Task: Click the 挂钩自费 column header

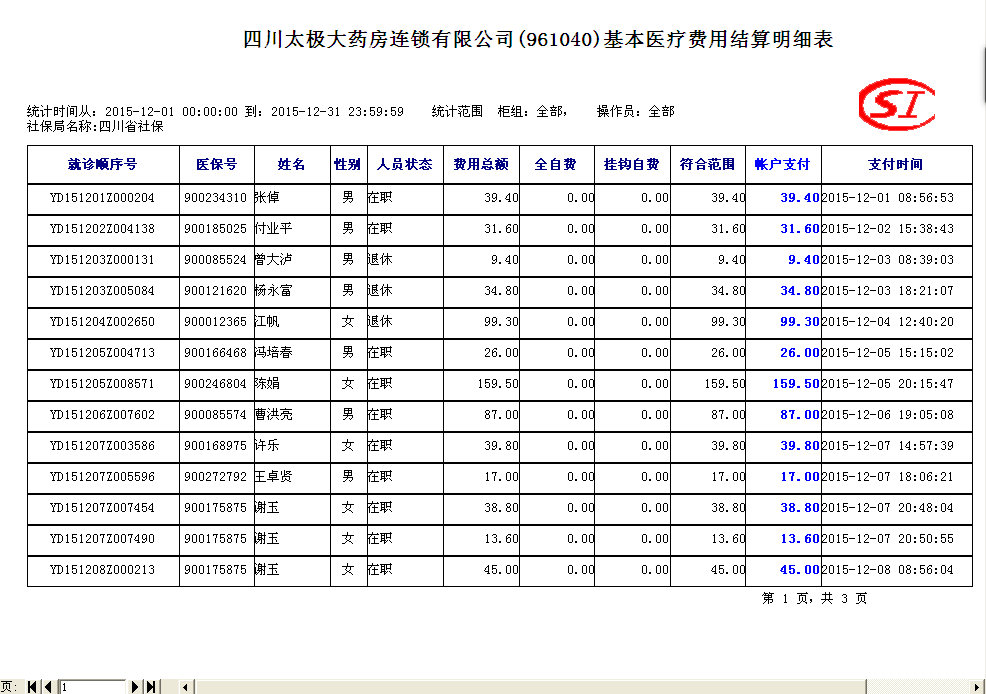Action: coord(631,165)
